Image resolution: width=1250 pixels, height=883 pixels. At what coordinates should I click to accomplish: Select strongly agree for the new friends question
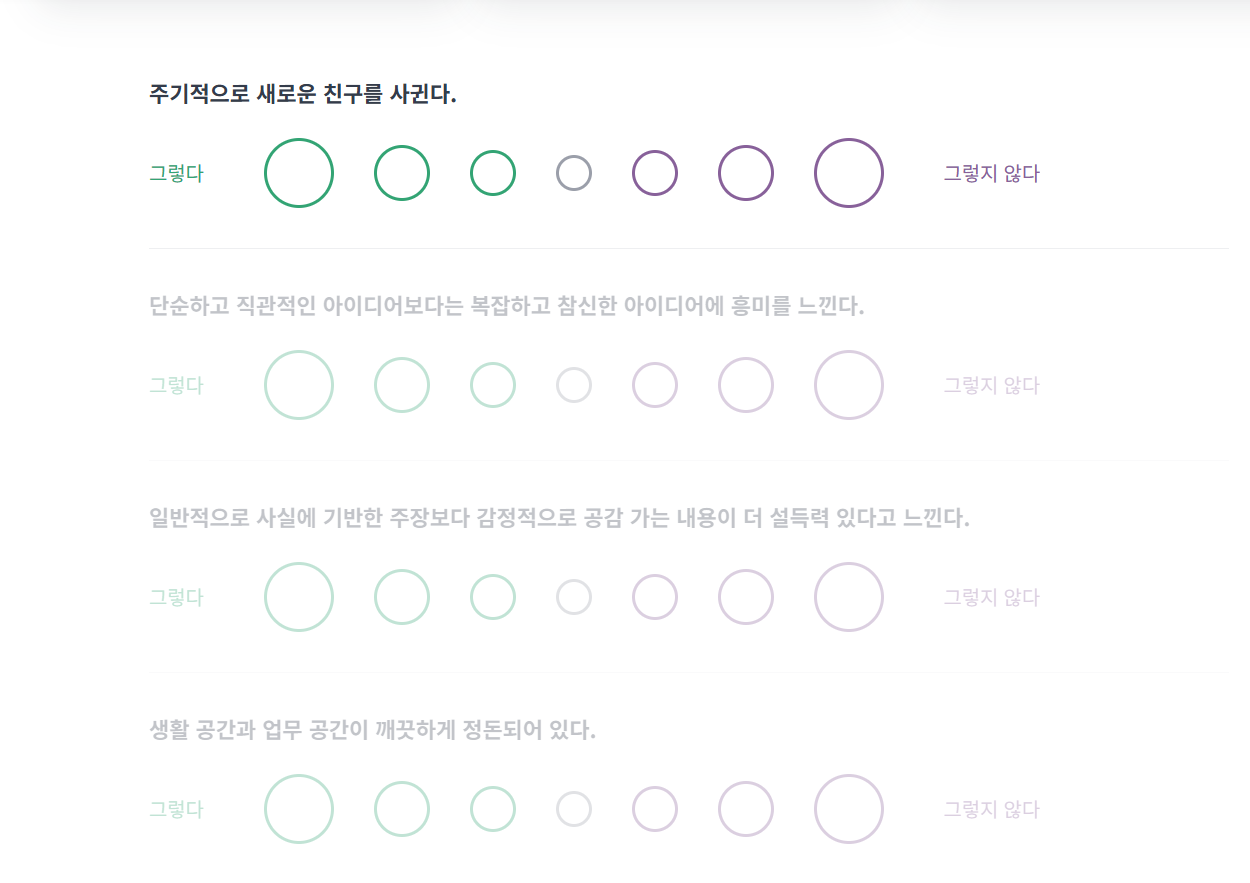[298, 172]
